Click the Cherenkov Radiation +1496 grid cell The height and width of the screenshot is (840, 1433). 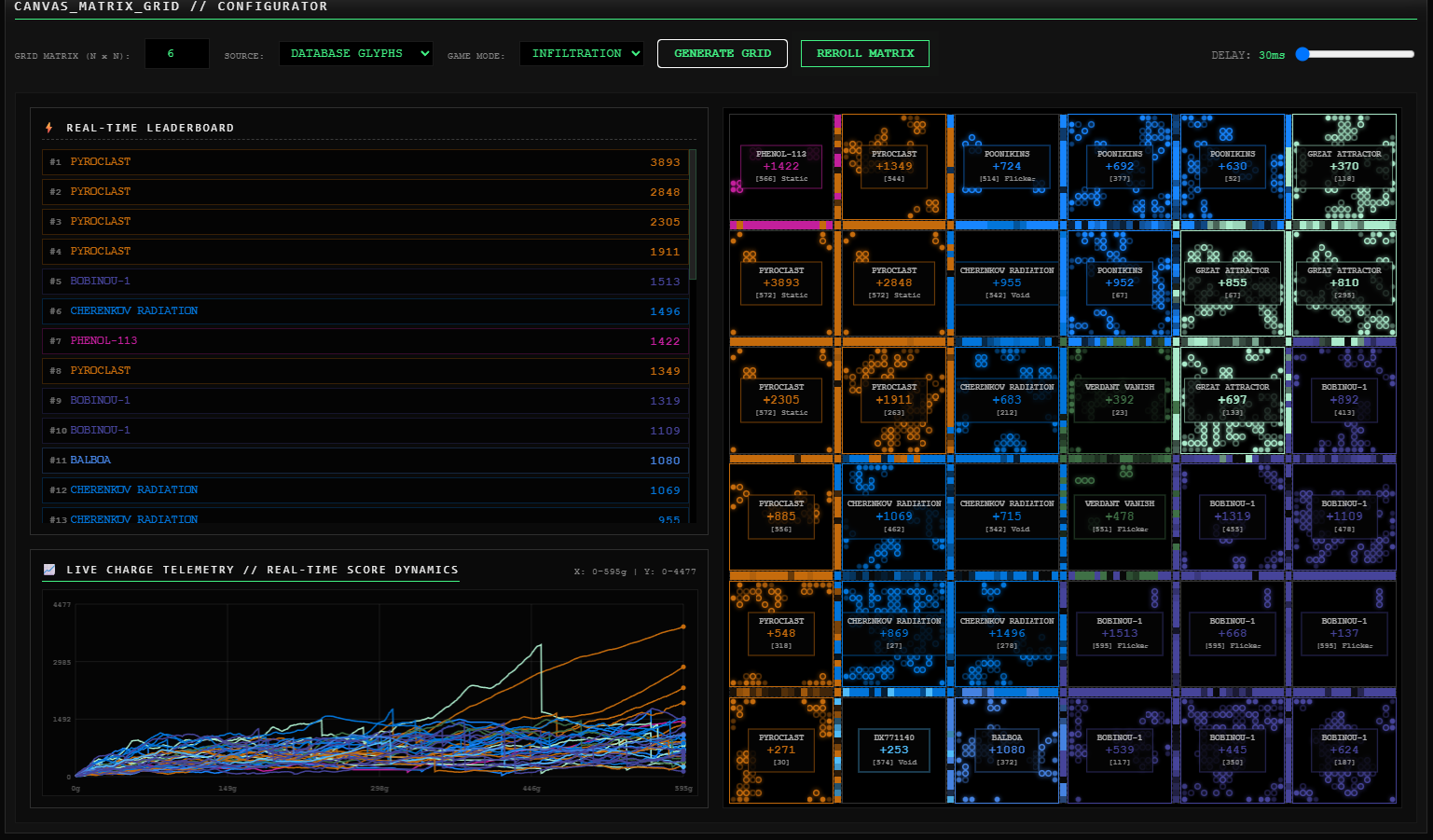pos(1007,634)
